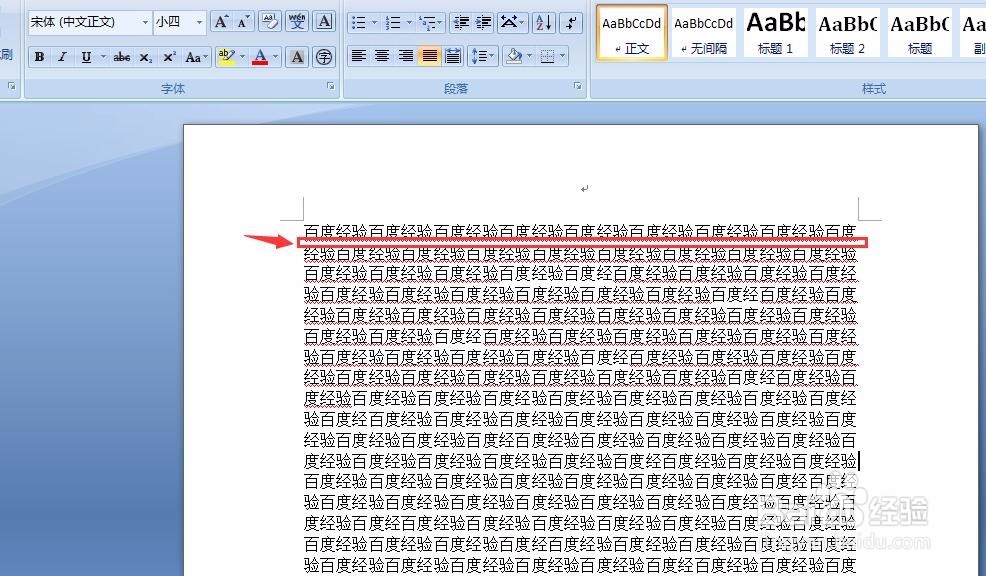Toggle Subscript formatting
This screenshot has height=576, width=986.
tap(145, 57)
